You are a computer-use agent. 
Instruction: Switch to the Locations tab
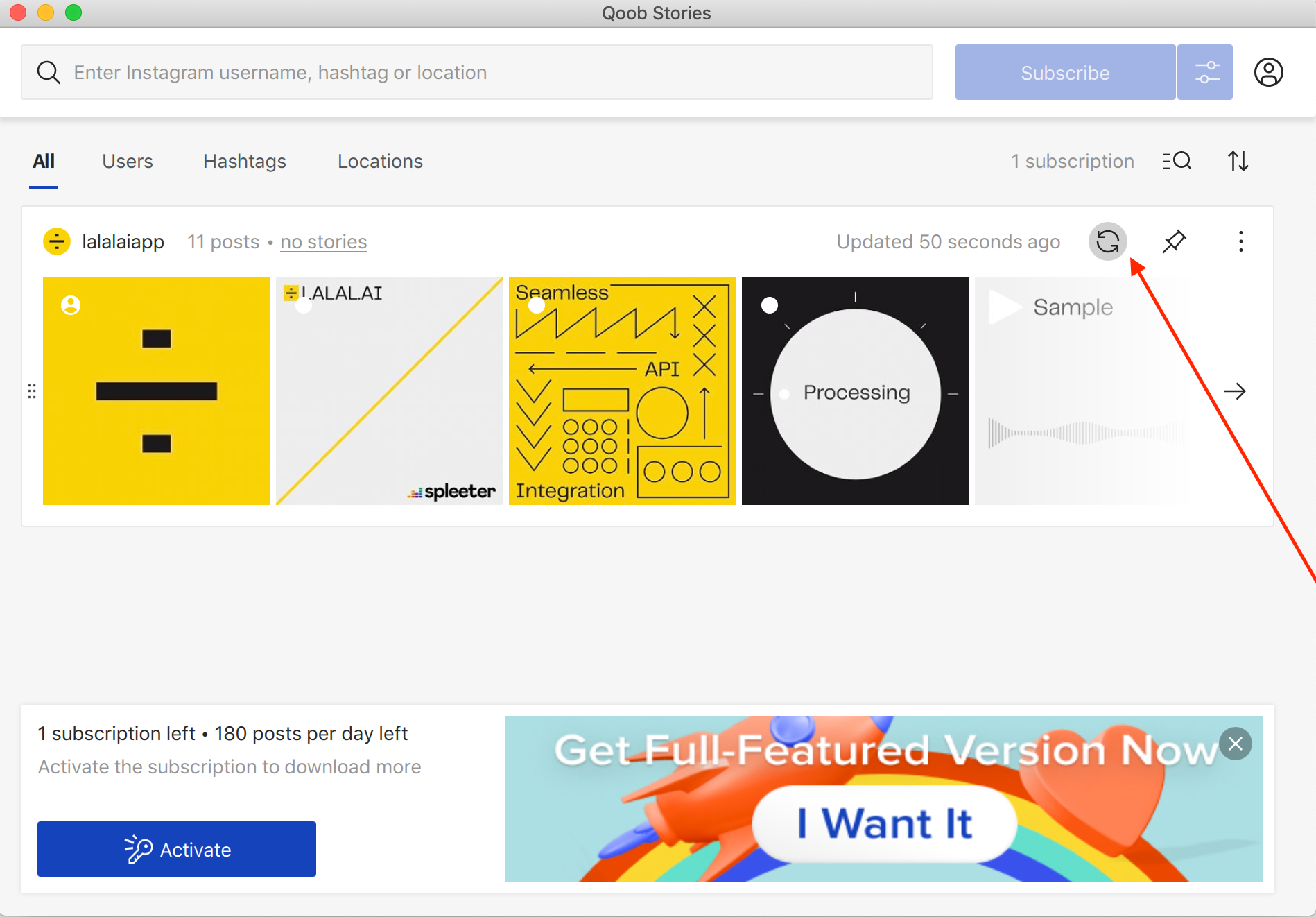380,161
